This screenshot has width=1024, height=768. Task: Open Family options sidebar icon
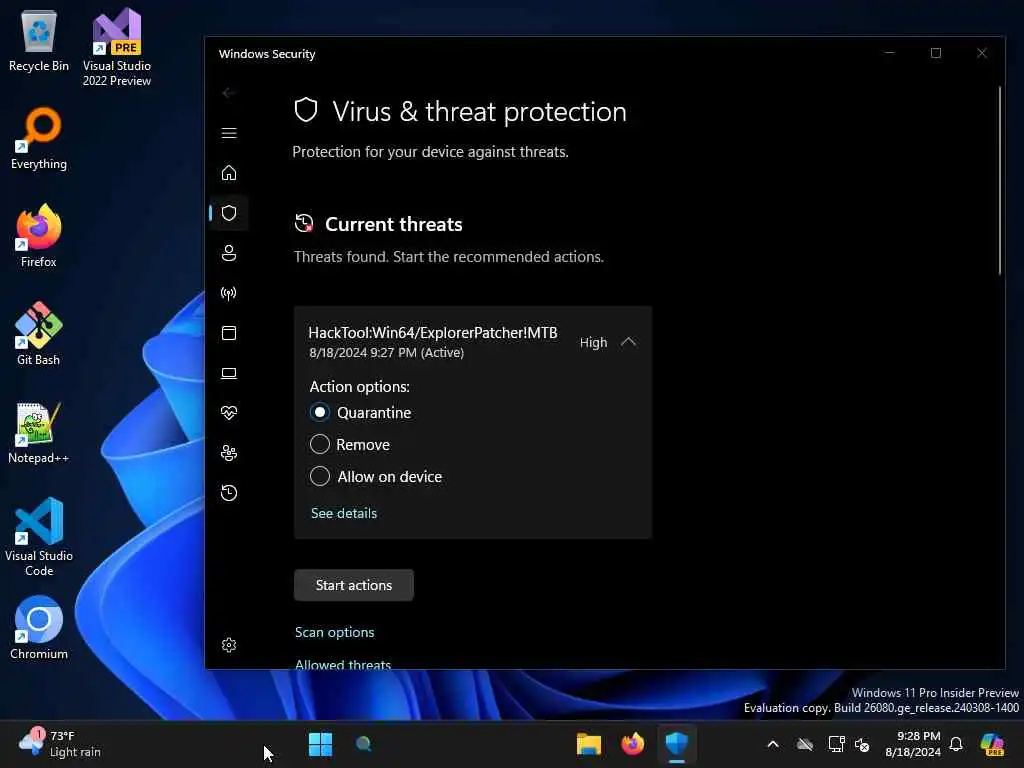tap(229, 453)
